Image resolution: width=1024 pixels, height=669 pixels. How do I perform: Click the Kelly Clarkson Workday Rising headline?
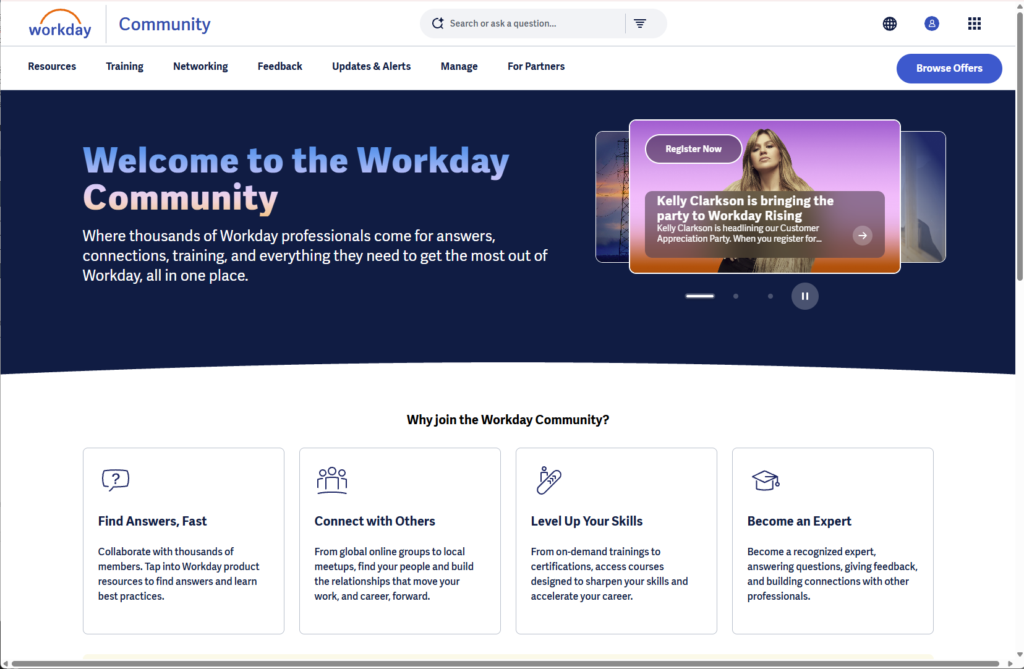[x=744, y=208]
